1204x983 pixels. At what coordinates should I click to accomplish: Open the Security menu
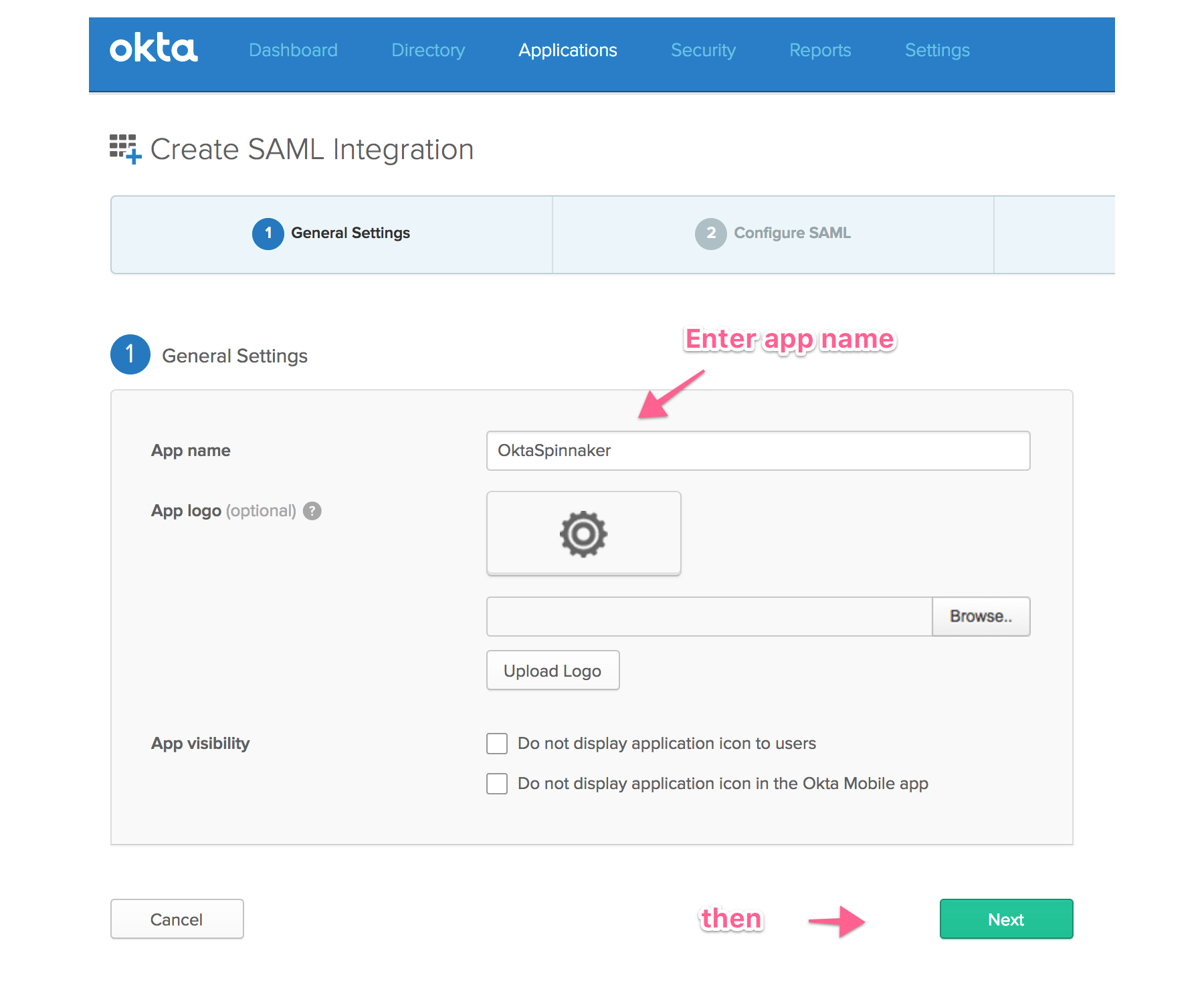click(703, 50)
